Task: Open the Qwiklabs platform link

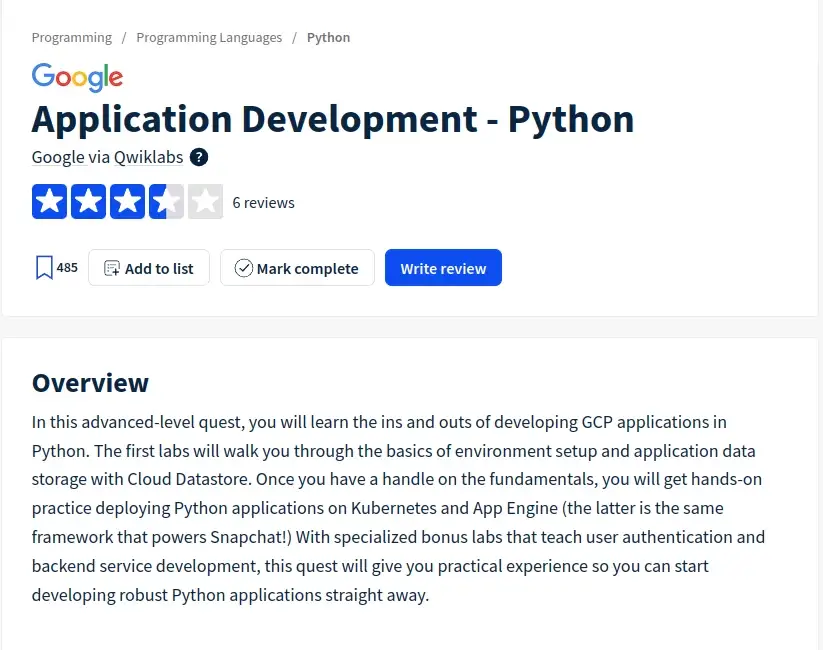Action: point(148,157)
